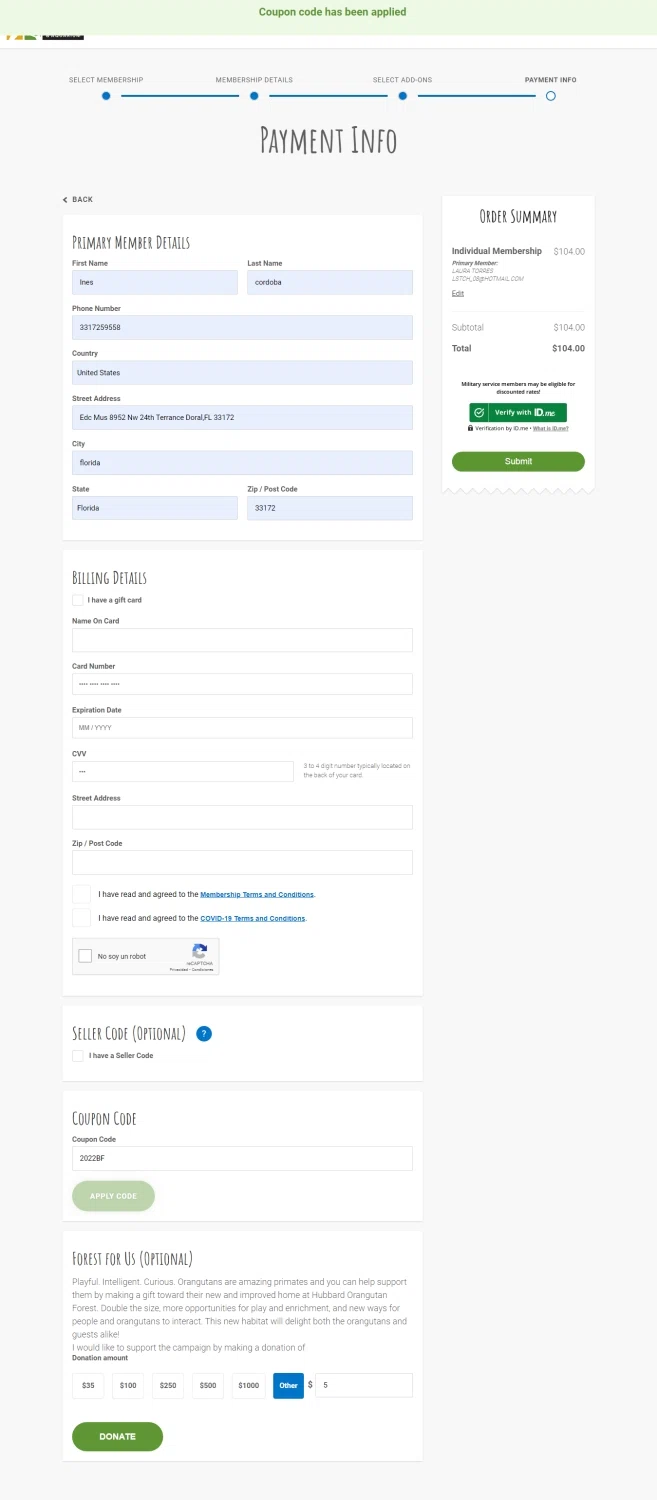Click the Back link
This screenshot has height=1500, width=657.
[78, 200]
